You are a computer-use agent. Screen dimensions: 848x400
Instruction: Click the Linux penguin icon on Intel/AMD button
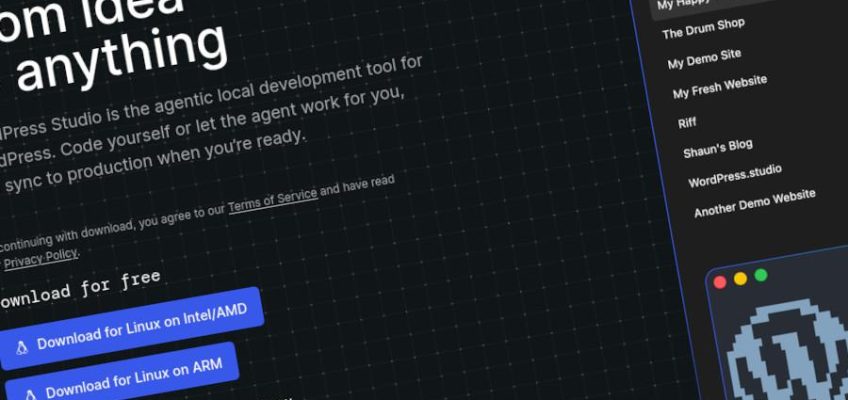pos(22,348)
